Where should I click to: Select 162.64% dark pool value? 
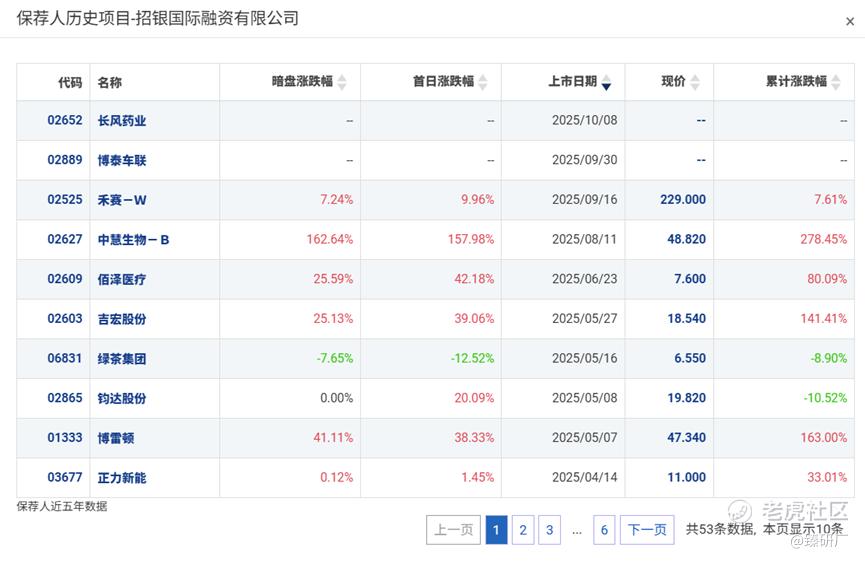tap(330, 239)
